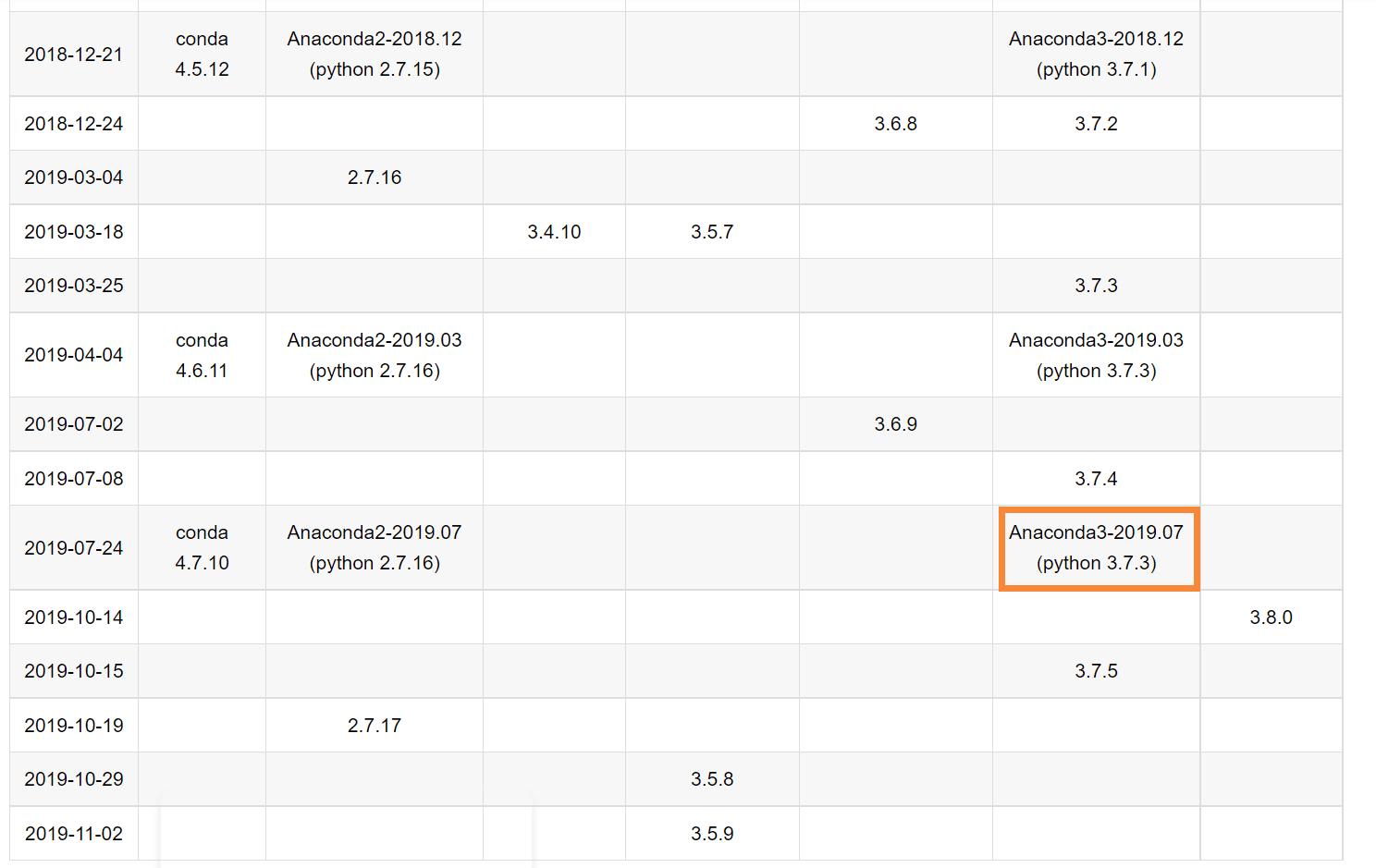Select the 2019-03-04 date cell

click(74, 177)
